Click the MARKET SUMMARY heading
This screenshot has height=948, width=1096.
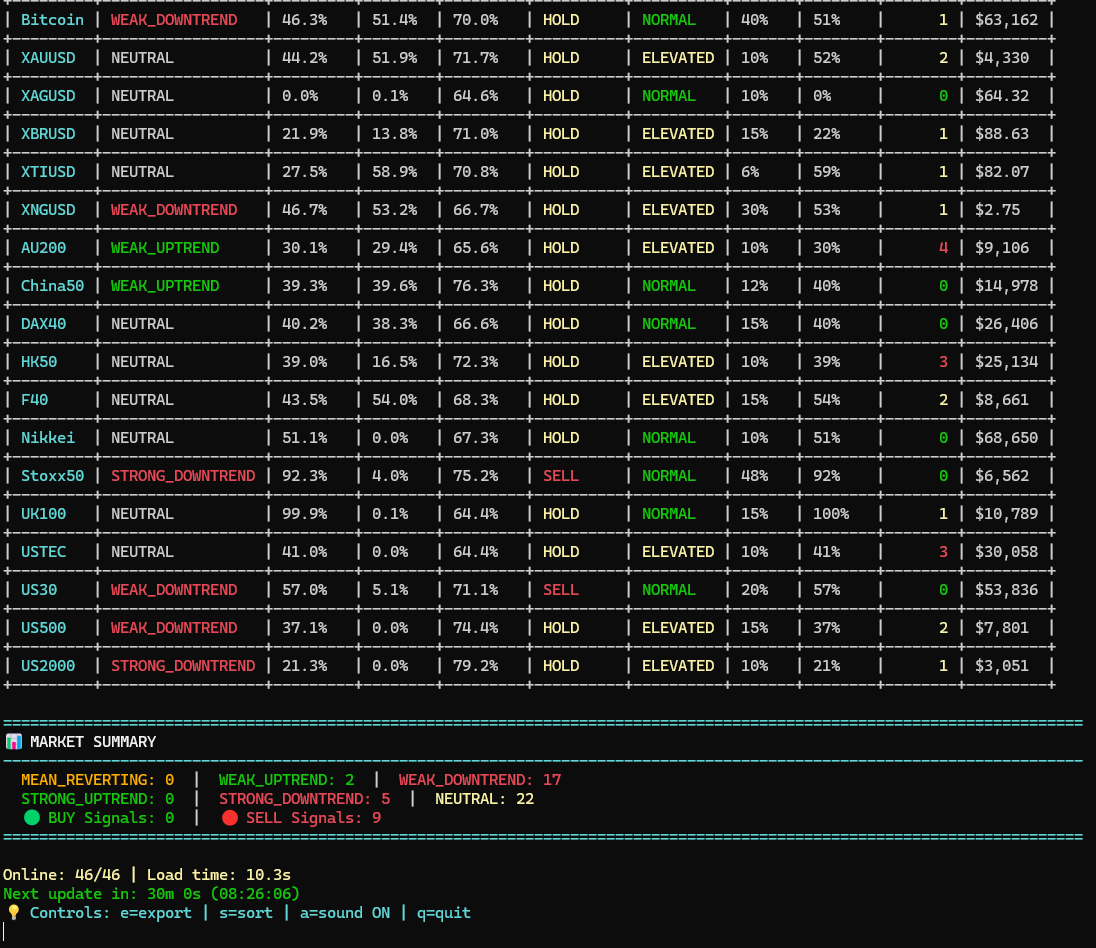(93, 742)
